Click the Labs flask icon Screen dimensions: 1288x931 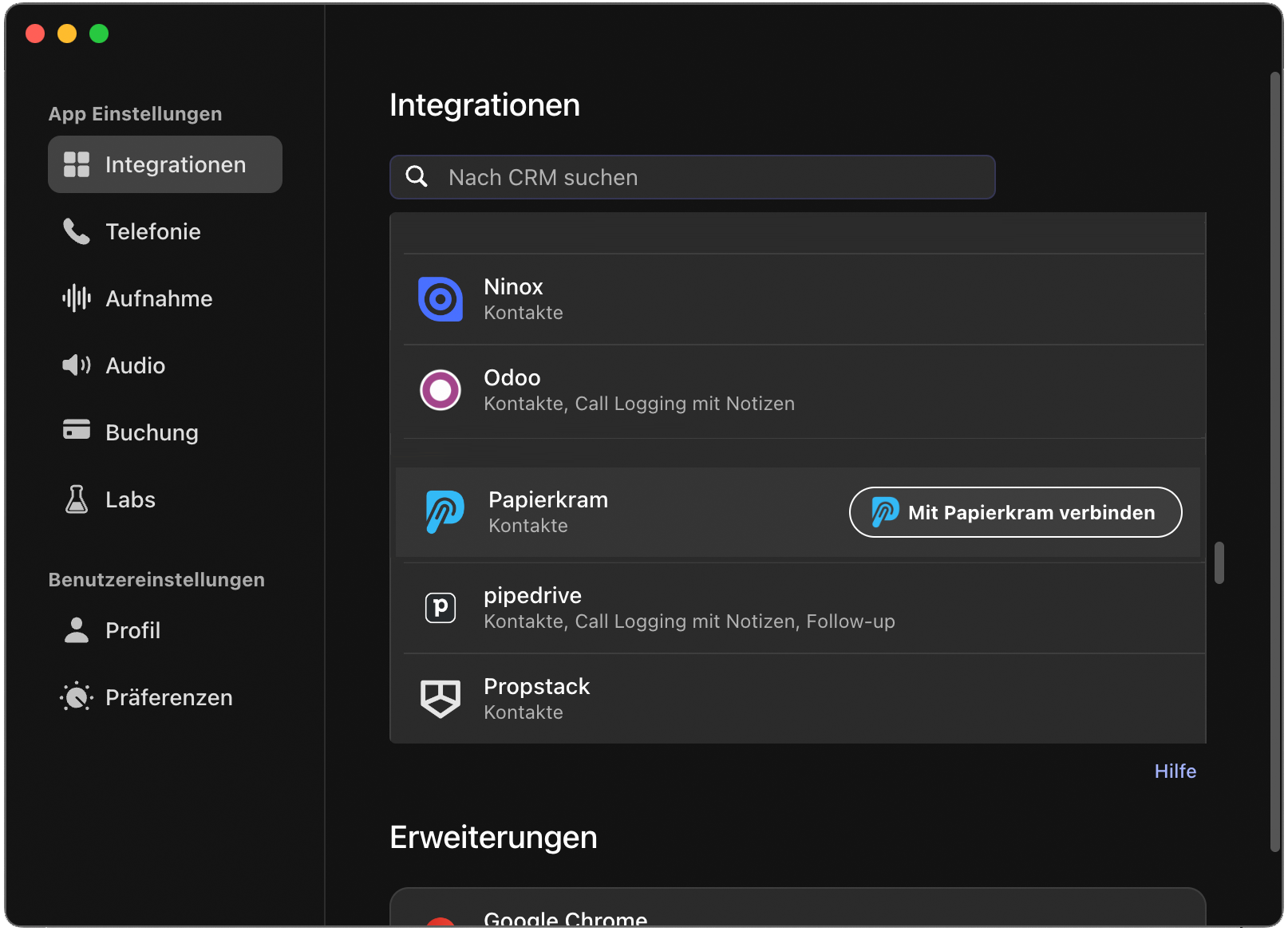[77, 499]
